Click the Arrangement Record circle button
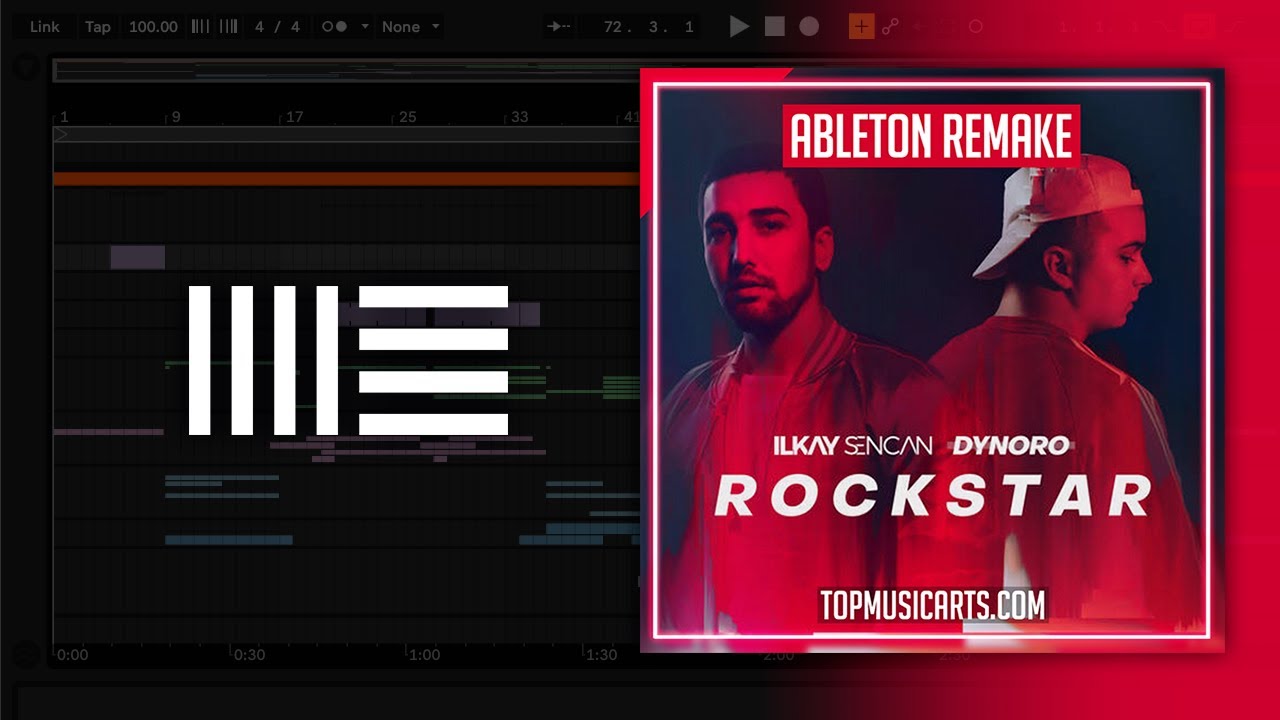Viewport: 1280px width, 720px height. 809,27
